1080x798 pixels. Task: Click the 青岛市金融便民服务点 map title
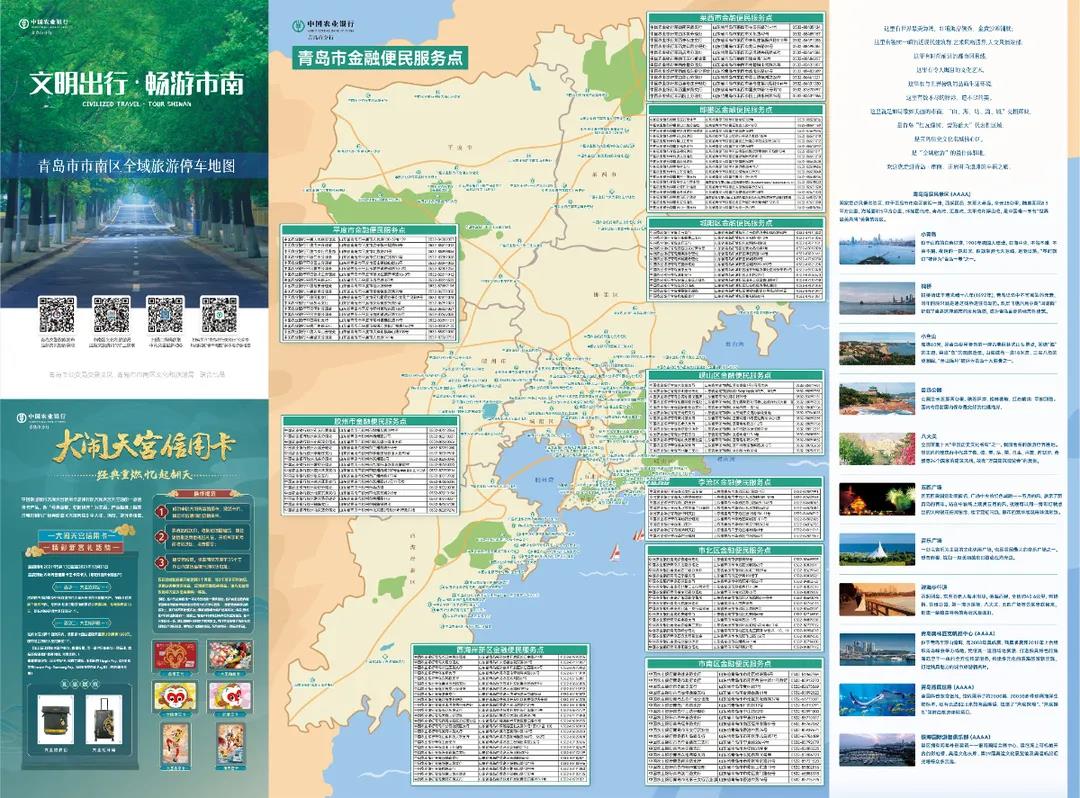pos(380,58)
